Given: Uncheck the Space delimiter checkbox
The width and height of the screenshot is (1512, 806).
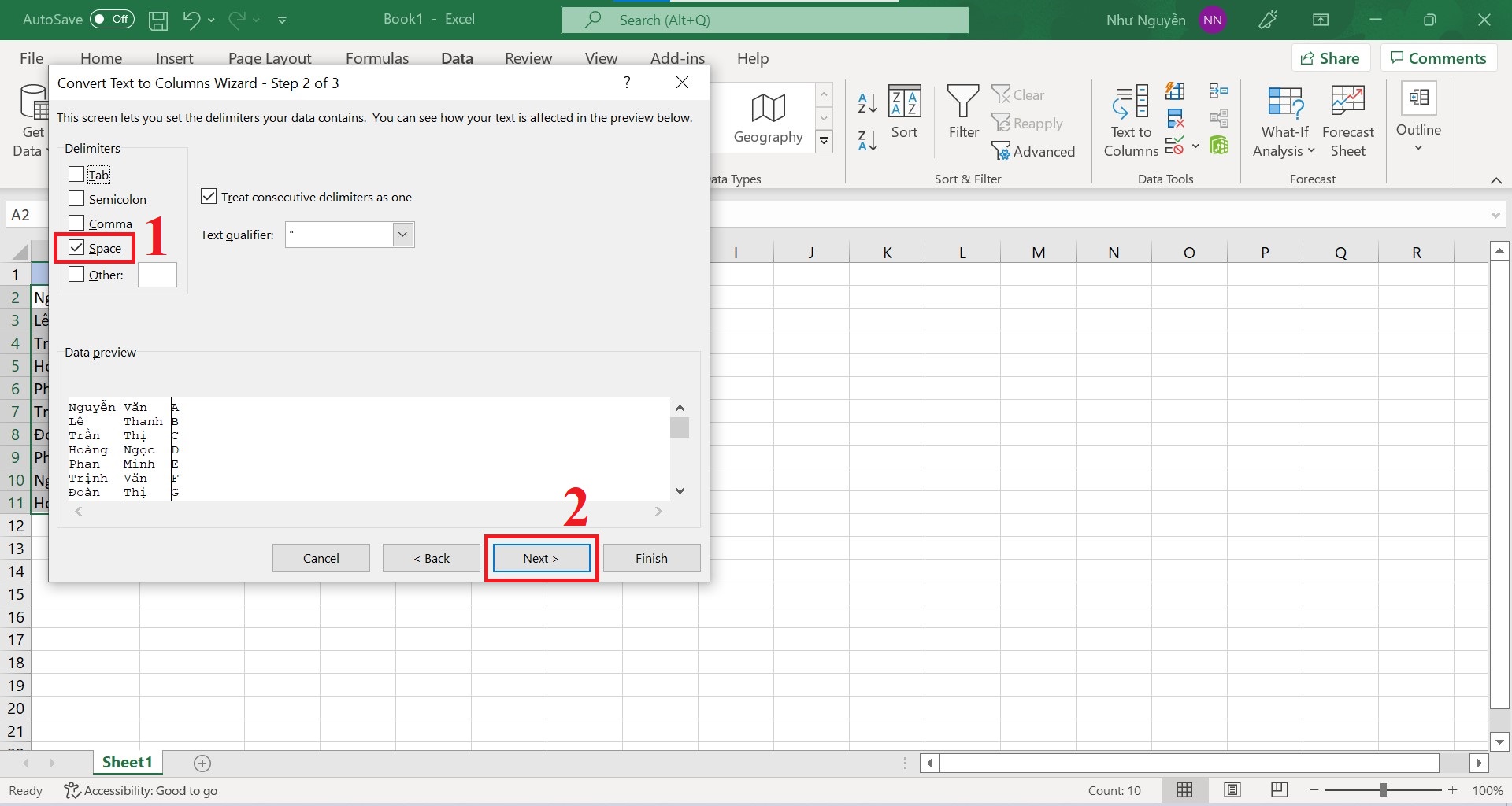Looking at the screenshot, I should click(76, 247).
